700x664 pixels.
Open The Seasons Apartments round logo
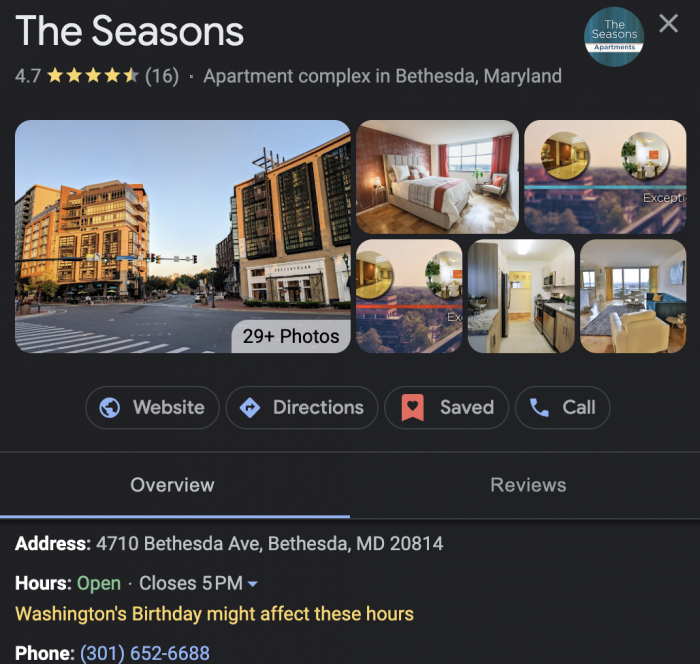(x=614, y=37)
